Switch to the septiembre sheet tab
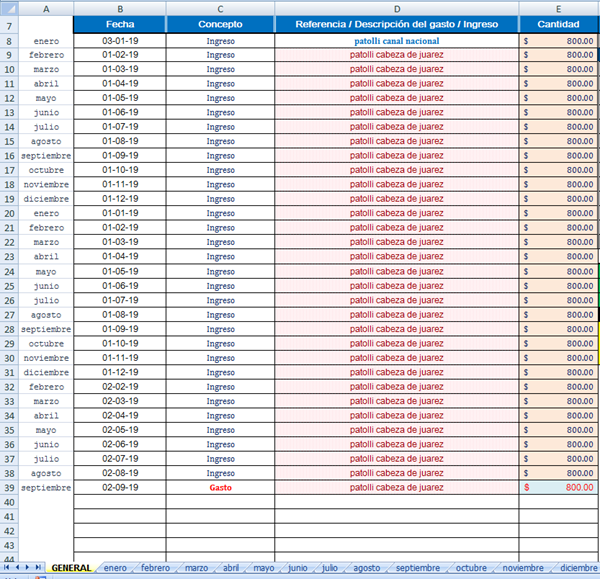600x579 pixels. click(x=418, y=568)
